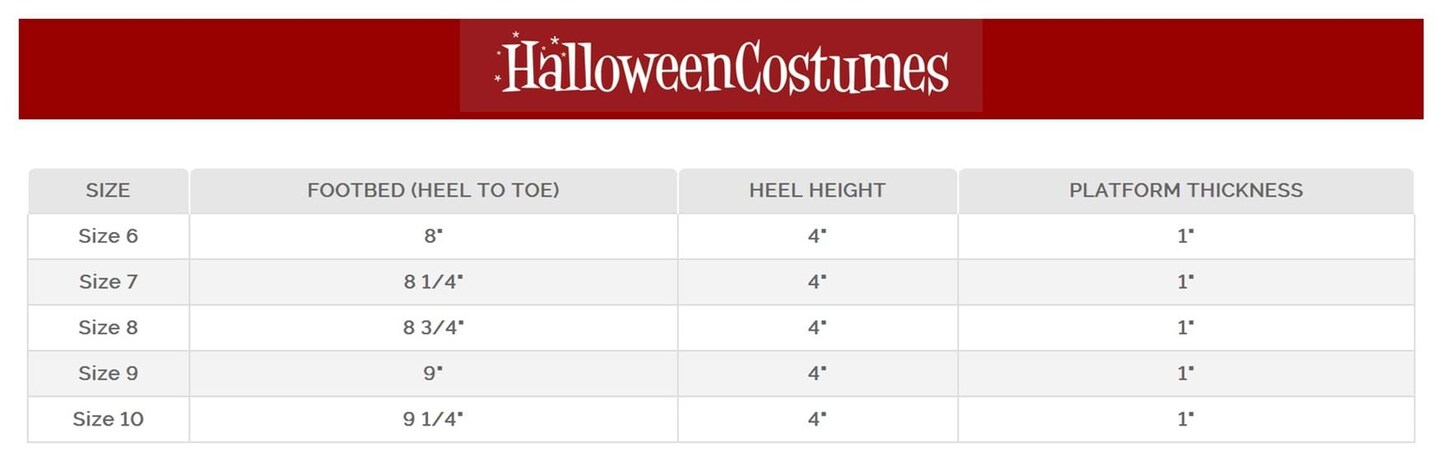This screenshot has width=1440, height=470.
Task: Click the 9 1/4" footbed measurement
Action: click(x=433, y=419)
